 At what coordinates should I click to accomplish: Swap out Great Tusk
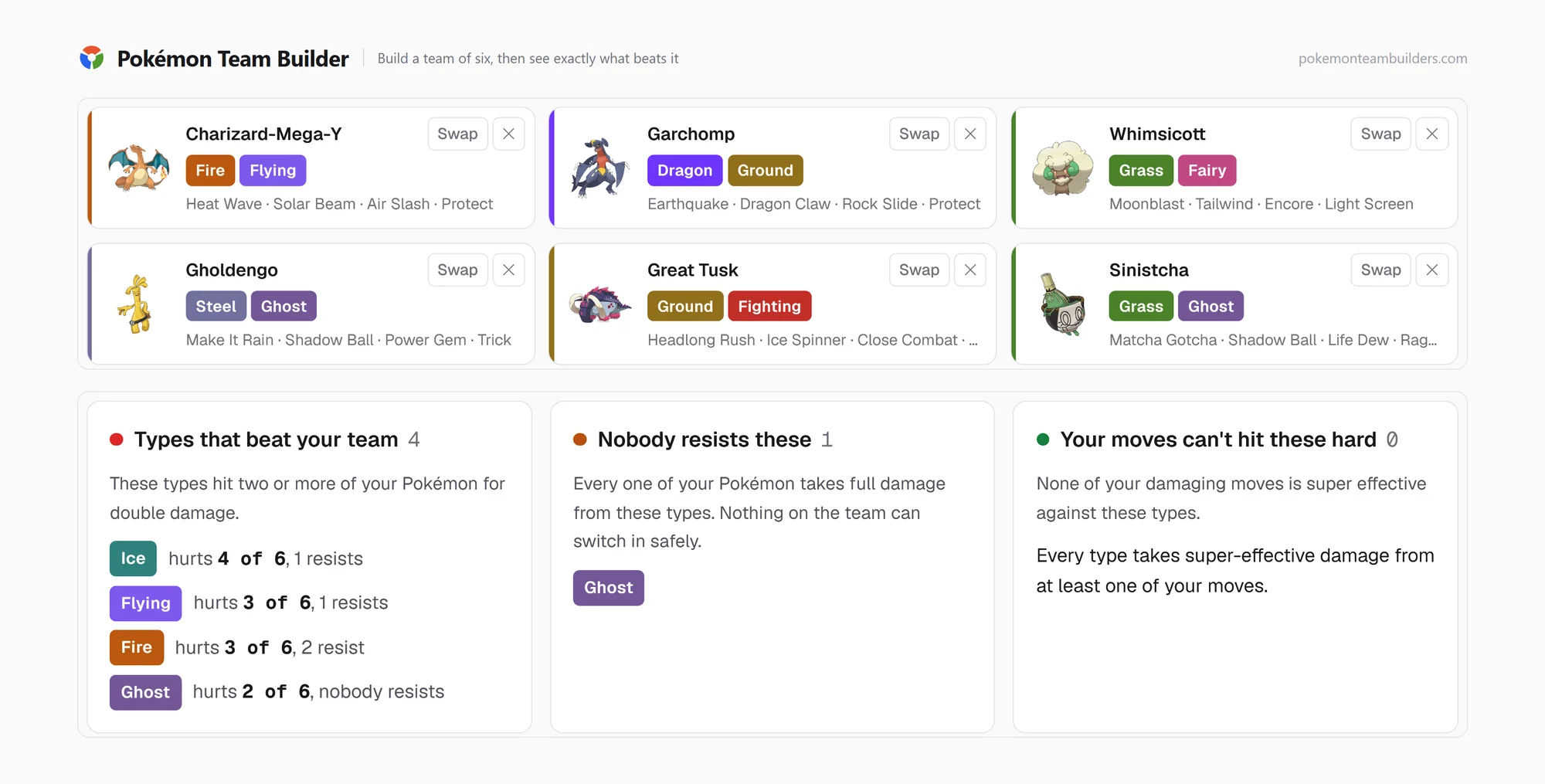[x=919, y=270]
